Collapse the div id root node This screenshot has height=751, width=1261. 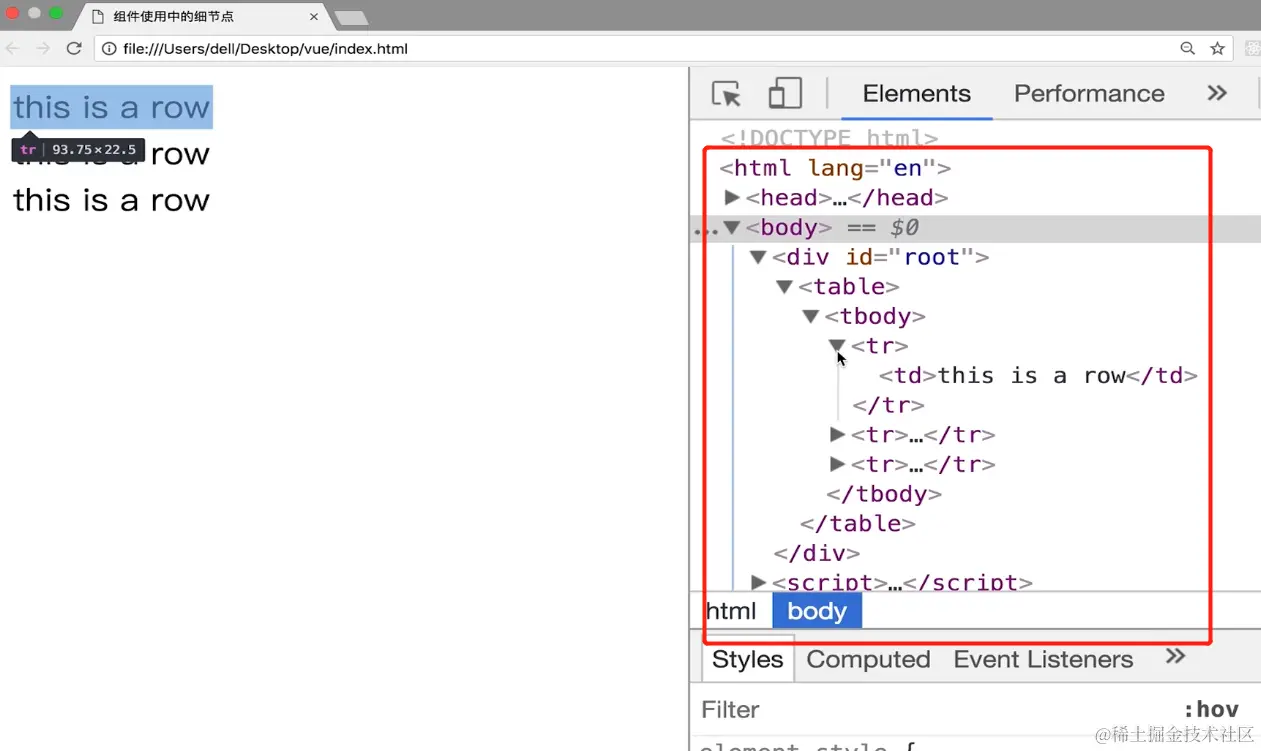(x=758, y=257)
